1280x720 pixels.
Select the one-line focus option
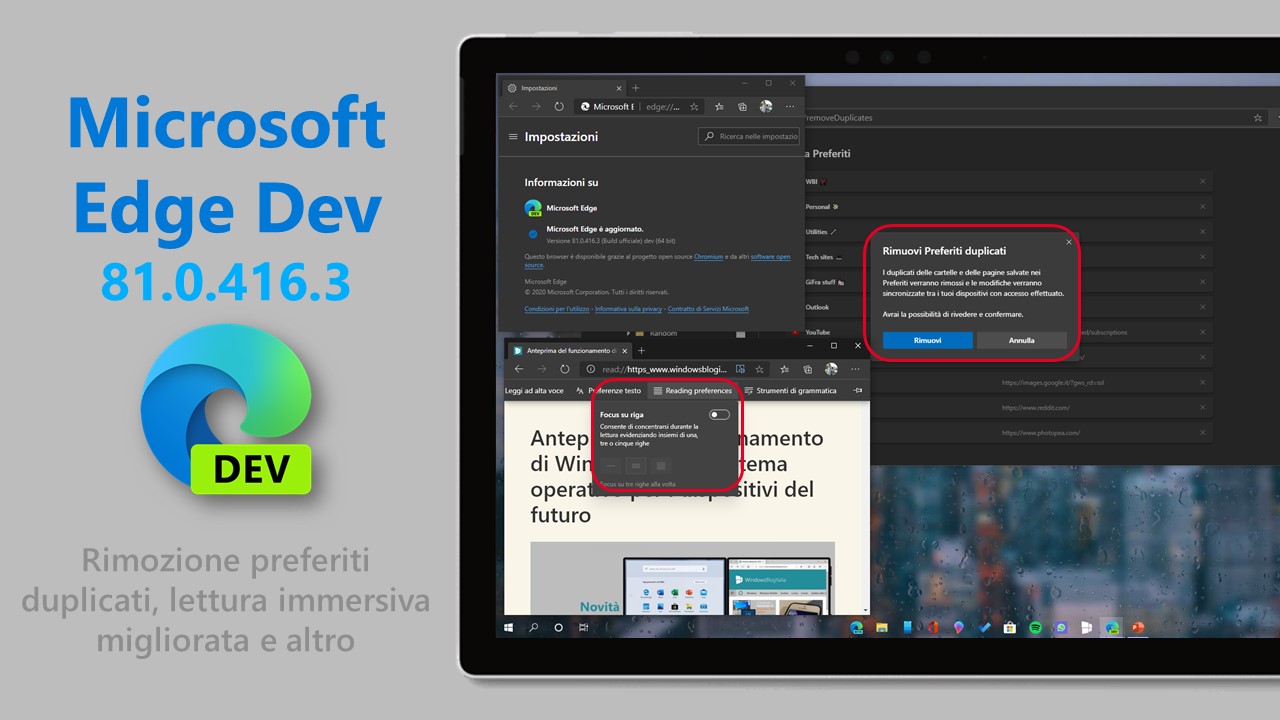[x=612, y=465]
